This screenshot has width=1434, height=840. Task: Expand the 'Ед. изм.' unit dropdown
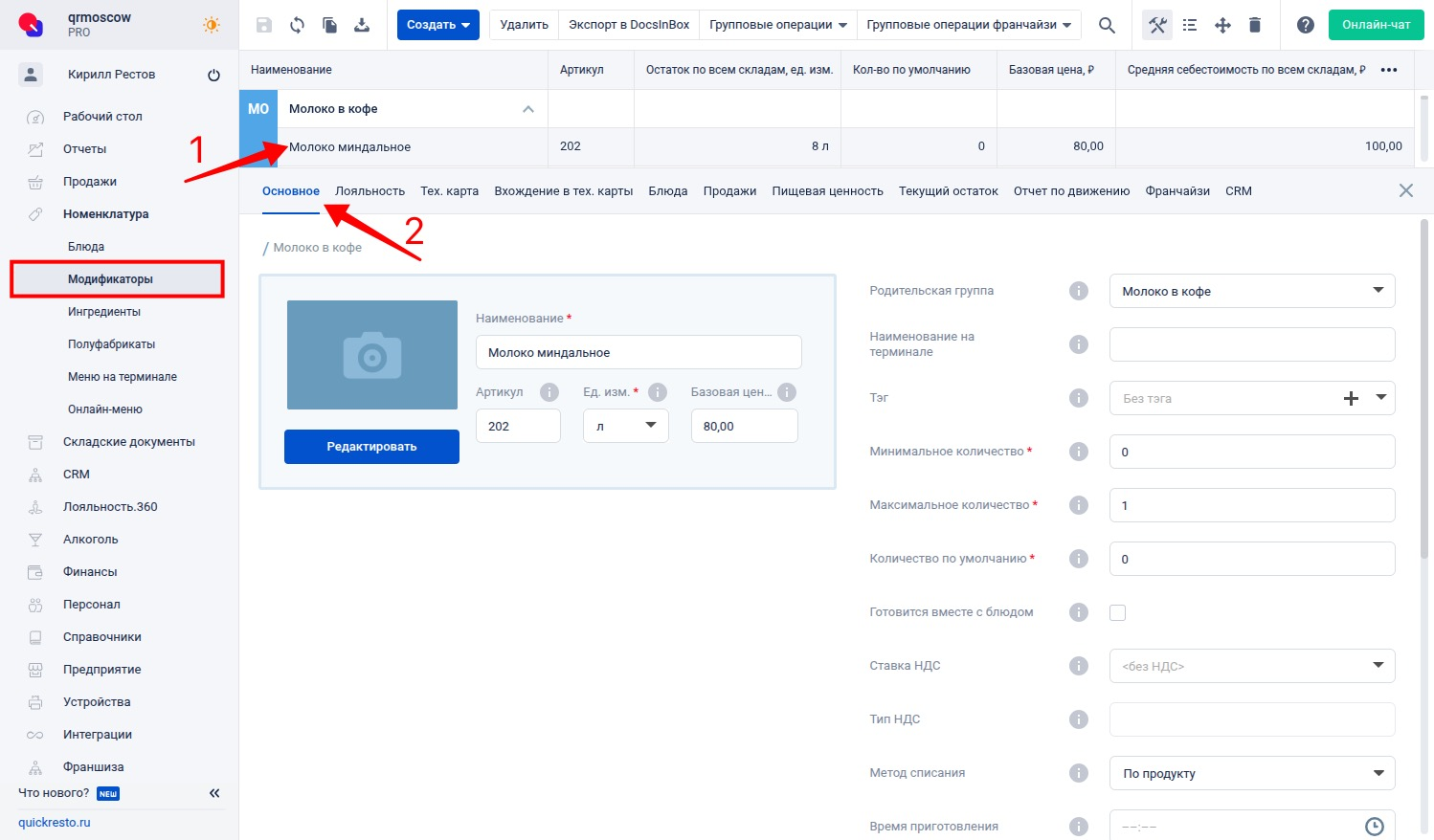(625, 426)
